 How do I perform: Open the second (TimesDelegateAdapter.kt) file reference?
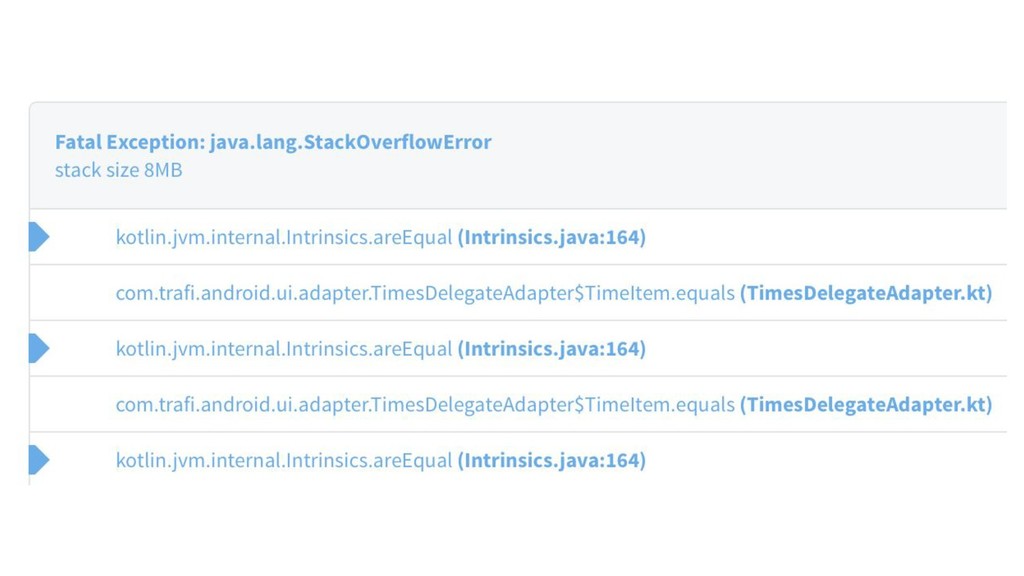(866, 404)
